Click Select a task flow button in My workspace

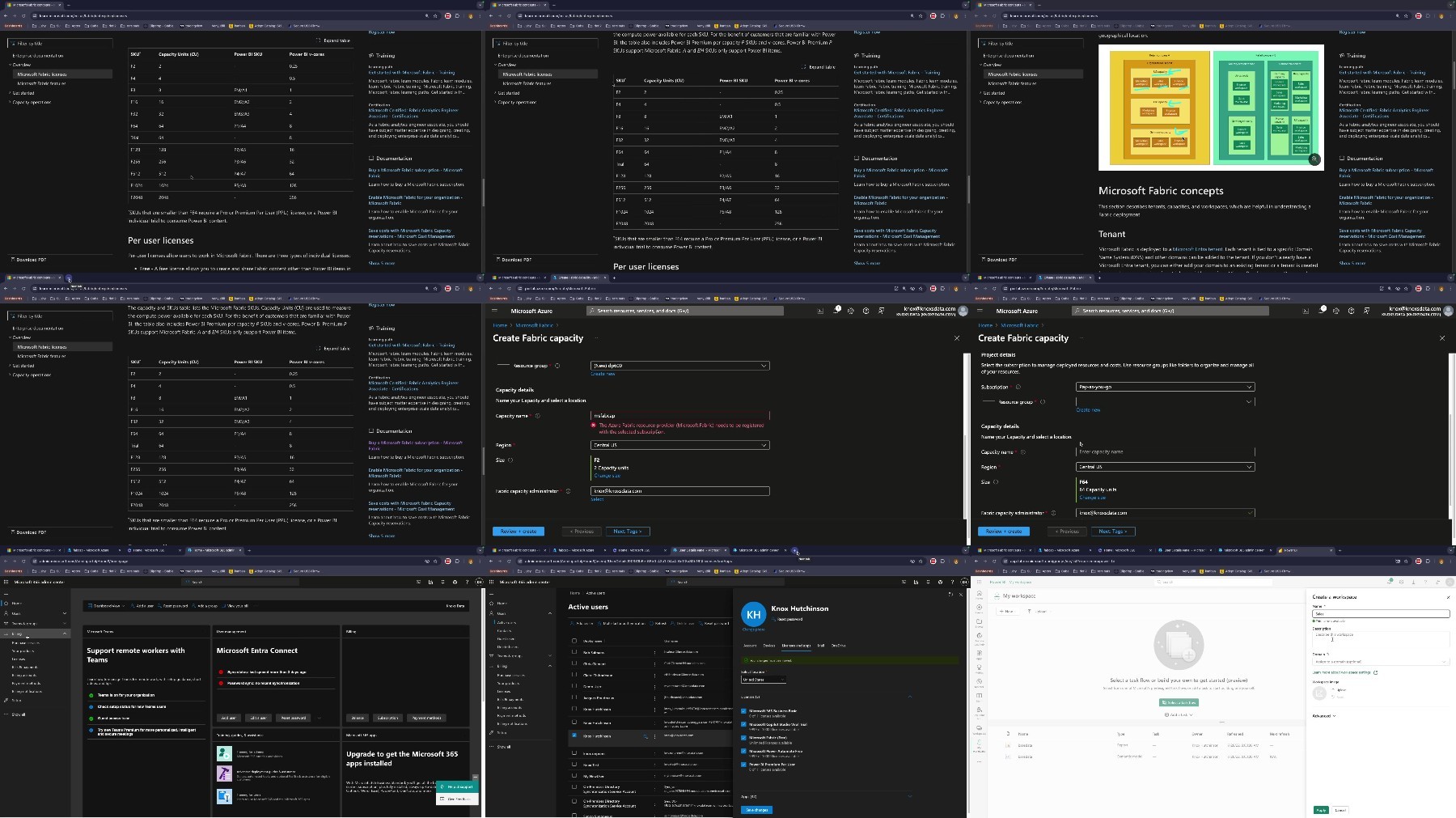click(x=1179, y=702)
